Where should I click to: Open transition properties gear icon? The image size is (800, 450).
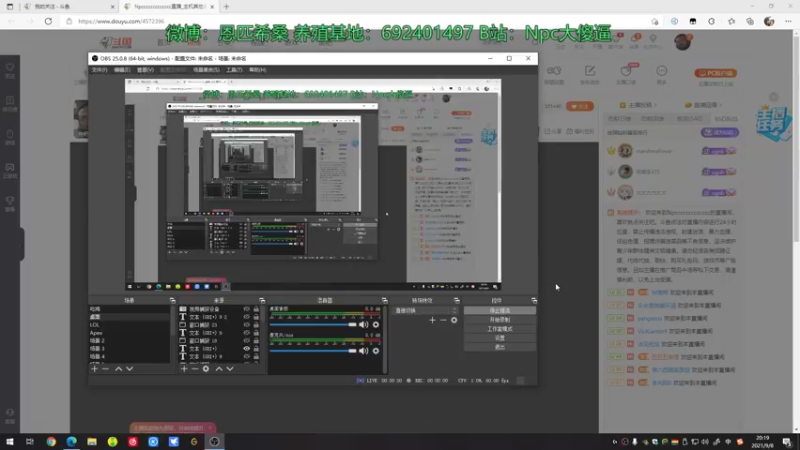[454, 320]
